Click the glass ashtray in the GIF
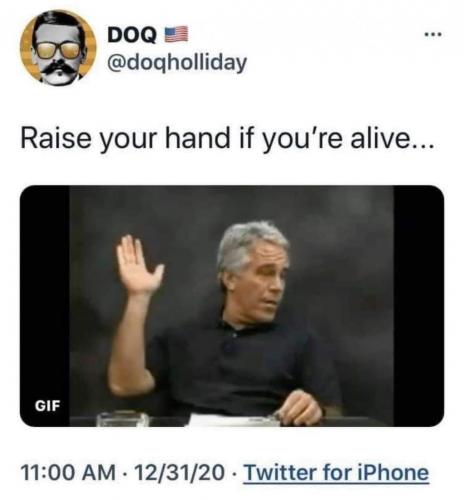The height and width of the screenshot is (500, 464). [123, 419]
